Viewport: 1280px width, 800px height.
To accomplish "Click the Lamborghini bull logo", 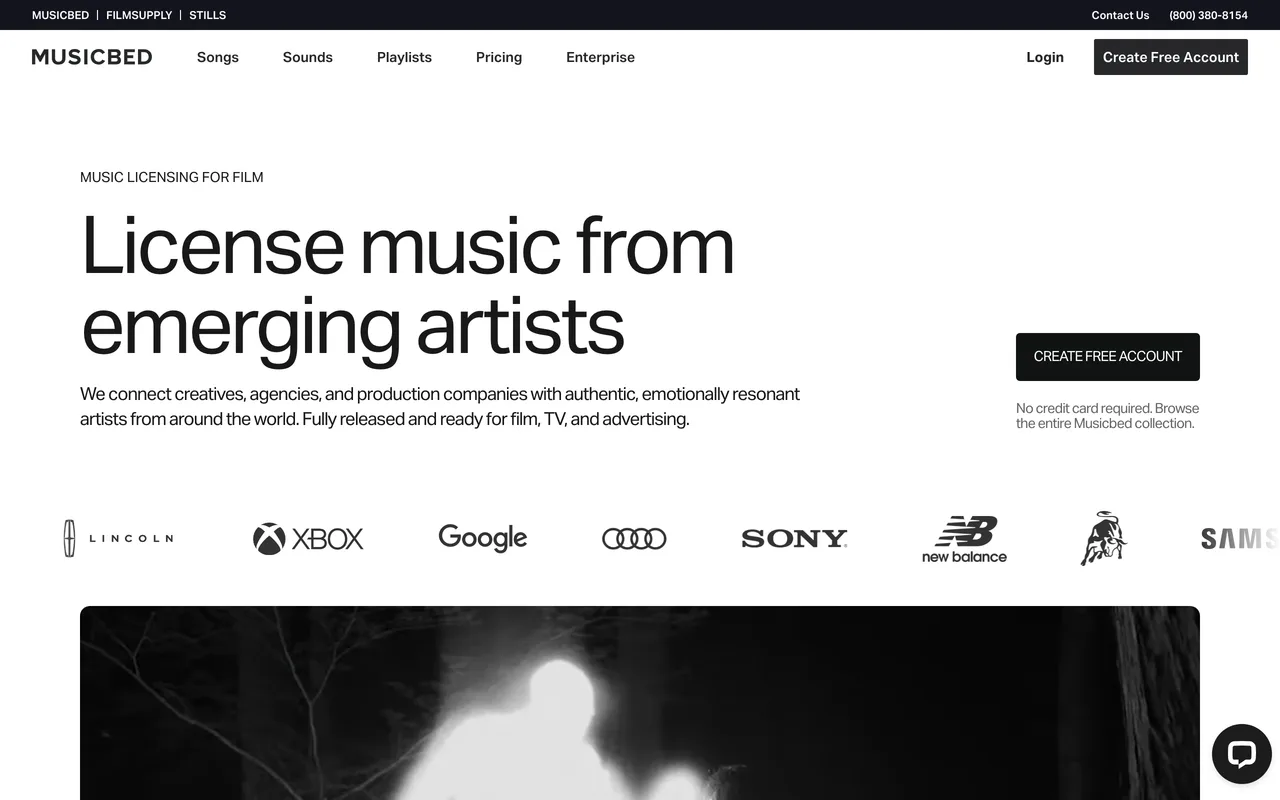I will tap(1103, 538).
